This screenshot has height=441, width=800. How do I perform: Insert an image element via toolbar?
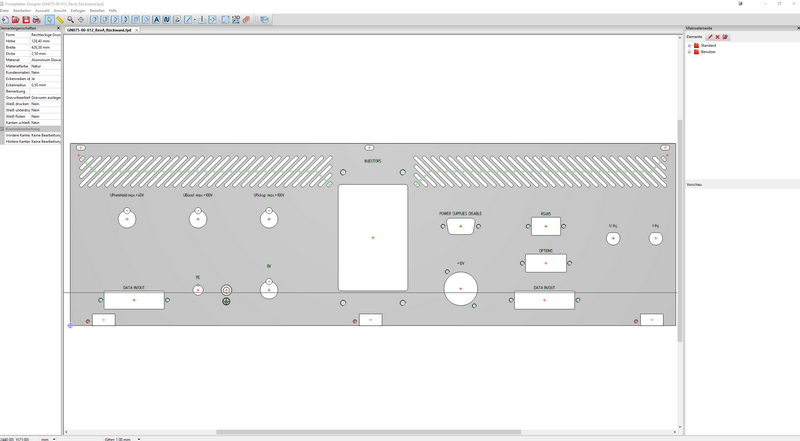[x=177, y=19]
